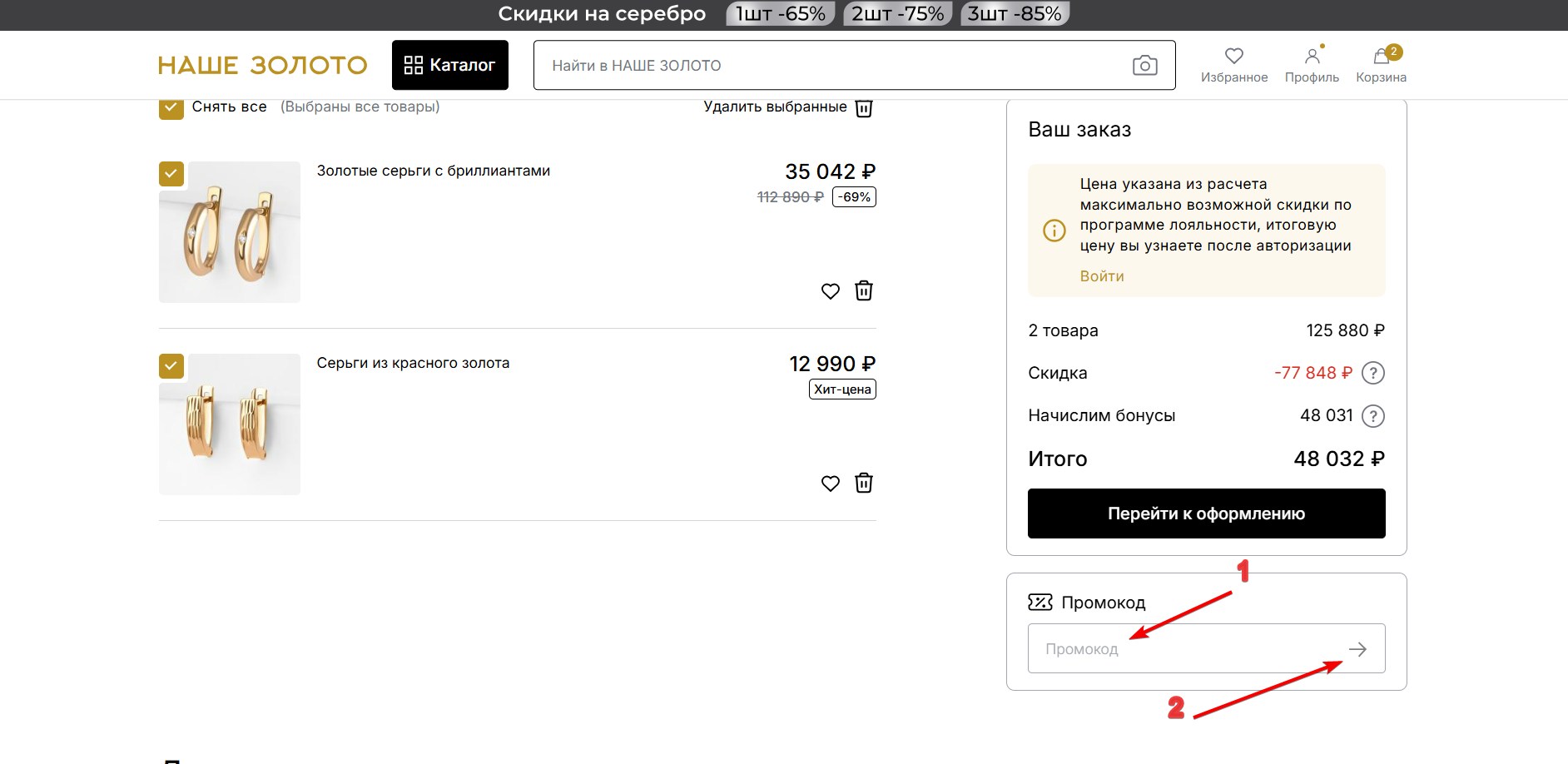Submit promo code with arrow
Viewport: 1568px width, 764px height.
(1357, 649)
